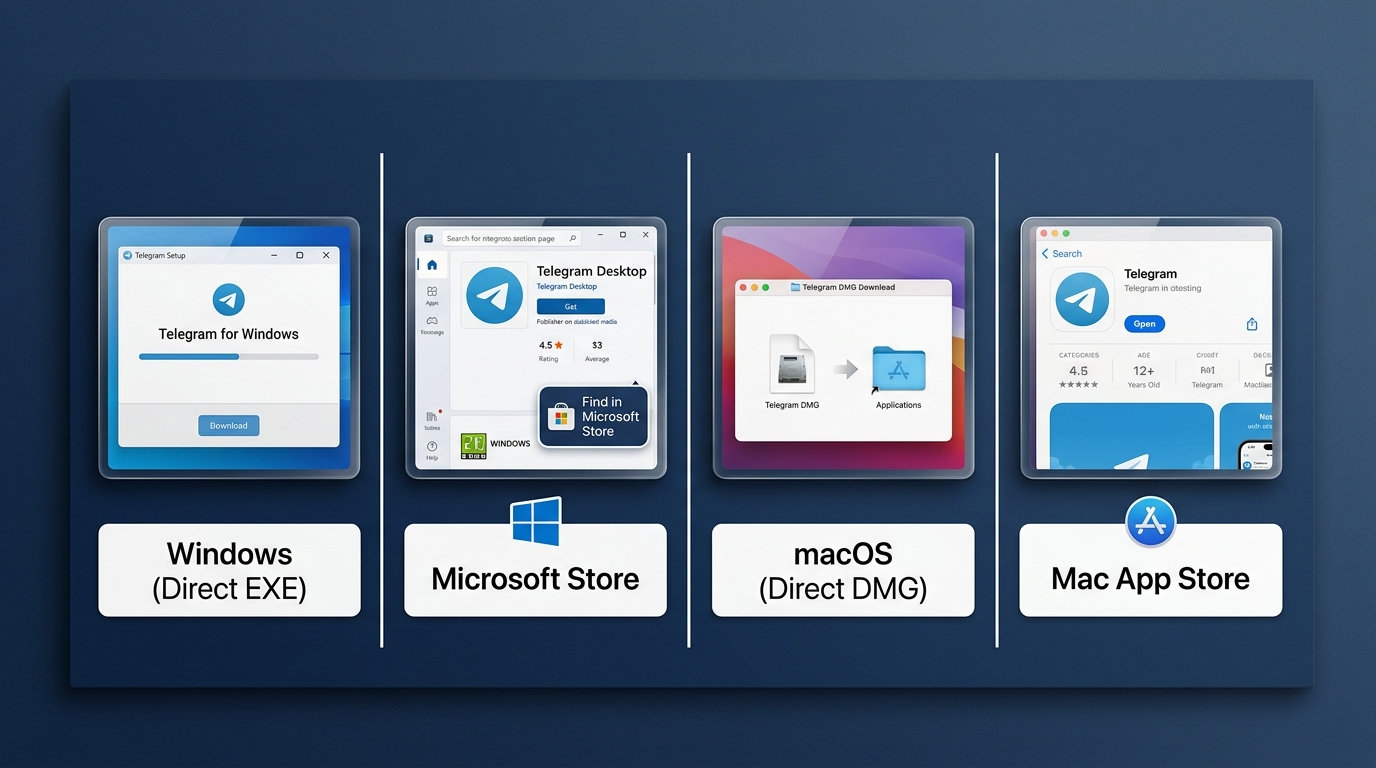
Task: Select the 'Telegram Desktop' bold title text
Action: pos(591,271)
